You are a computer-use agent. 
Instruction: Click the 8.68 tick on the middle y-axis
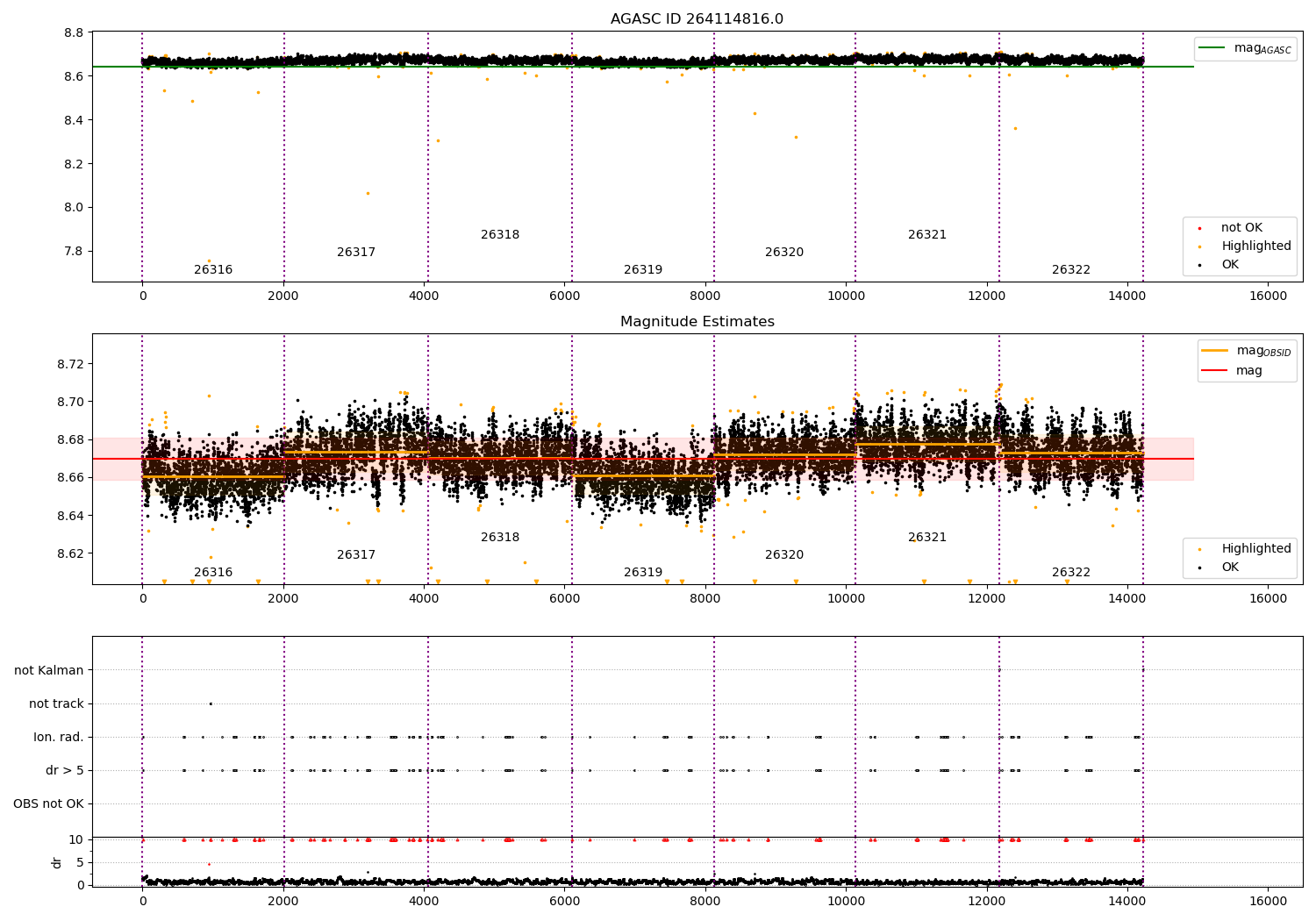coord(71,440)
